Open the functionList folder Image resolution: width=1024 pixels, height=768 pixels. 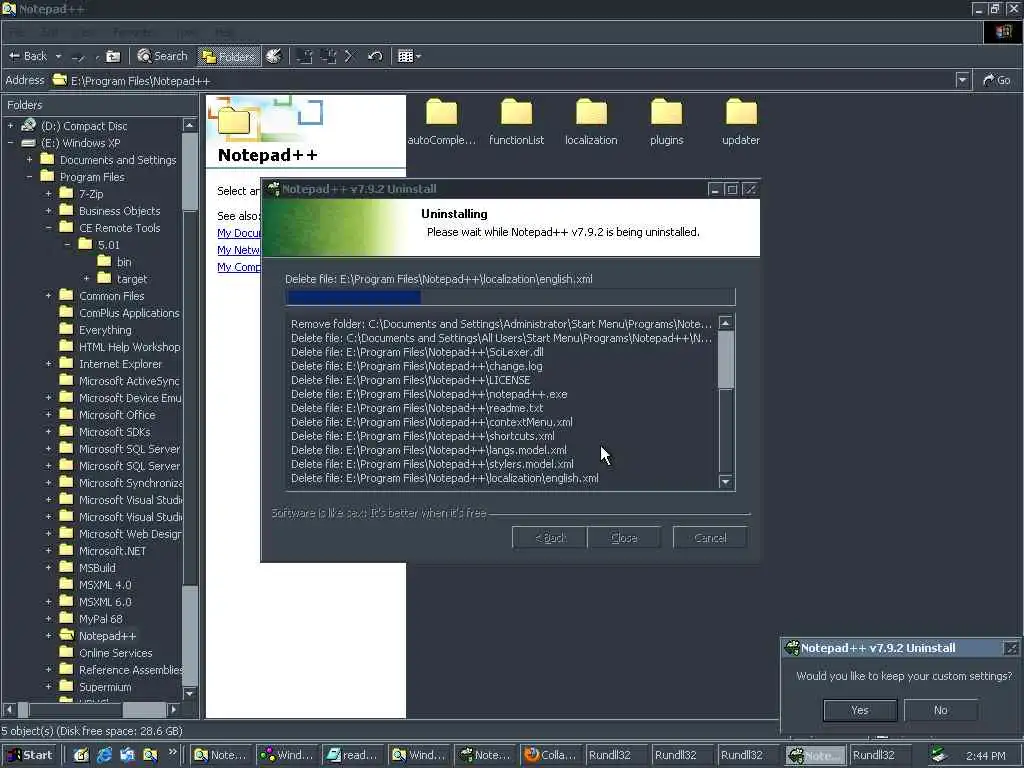pos(517,122)
